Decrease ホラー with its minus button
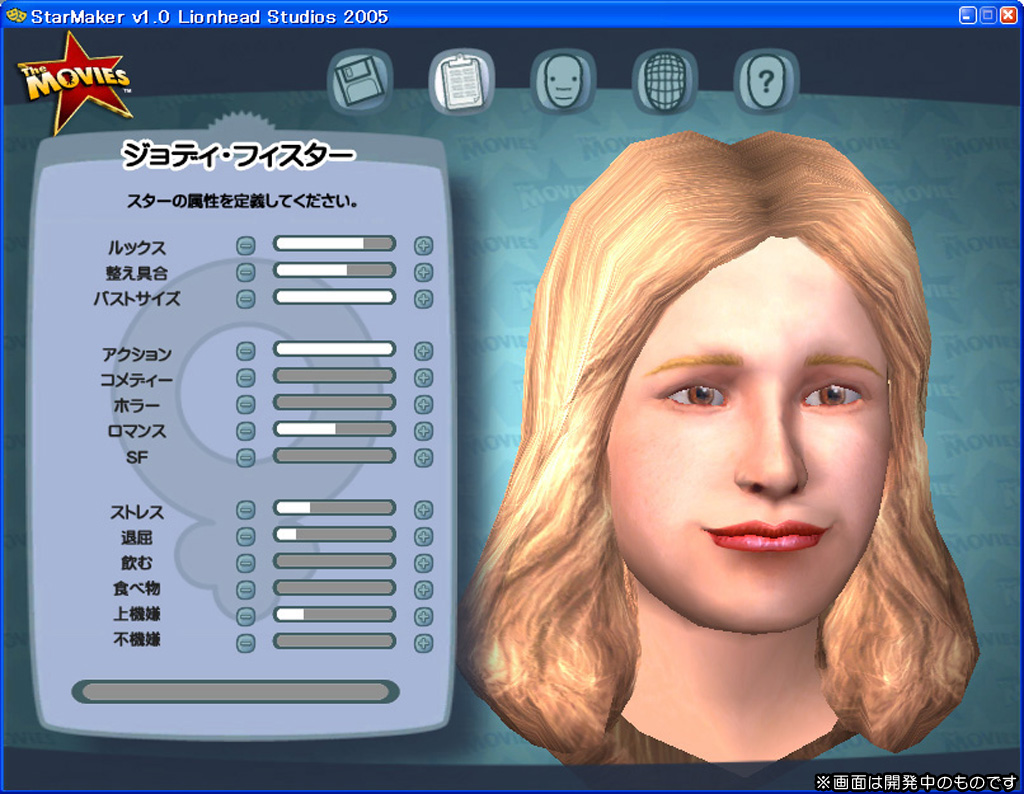 coord(246,404)
